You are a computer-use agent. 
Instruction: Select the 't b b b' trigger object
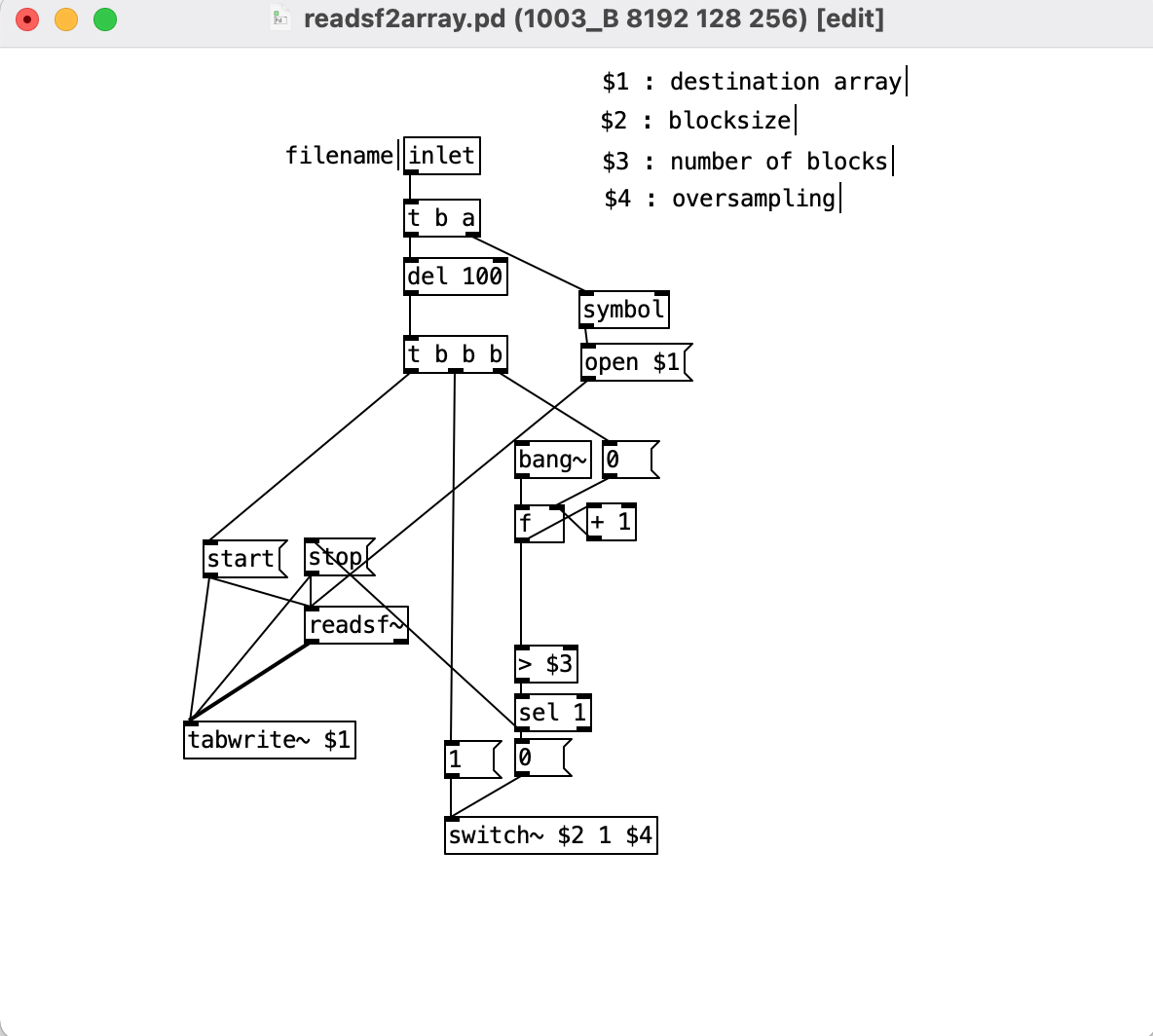[455, 355]
